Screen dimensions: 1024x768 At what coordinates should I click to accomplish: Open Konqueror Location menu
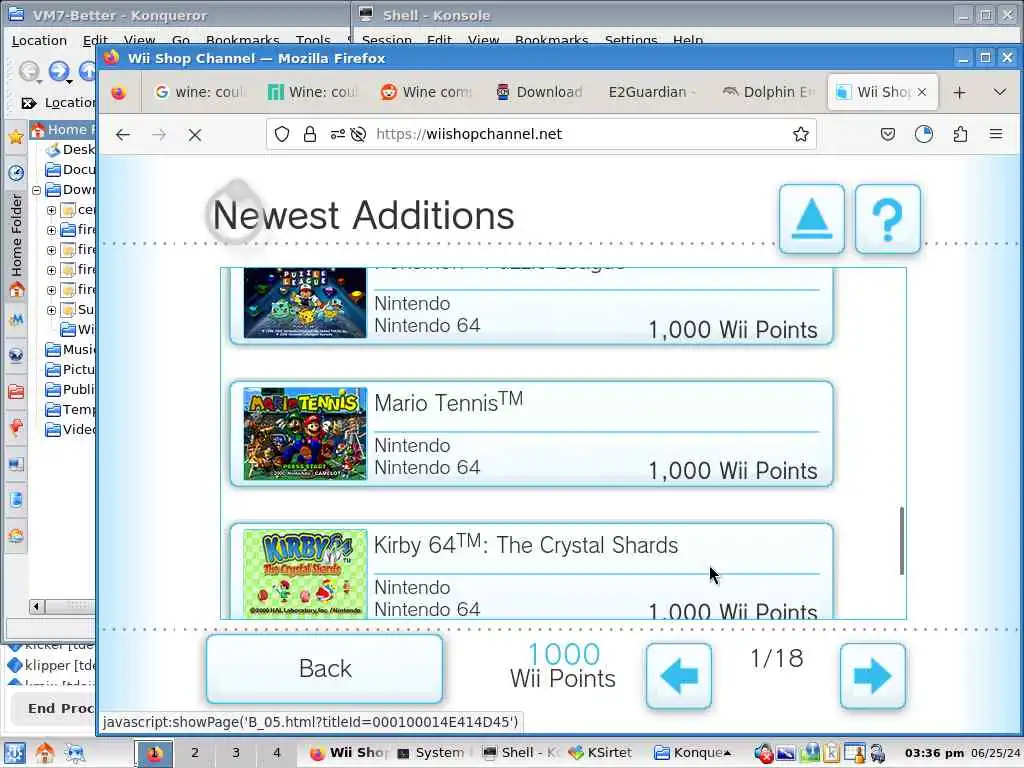[39, 40]
